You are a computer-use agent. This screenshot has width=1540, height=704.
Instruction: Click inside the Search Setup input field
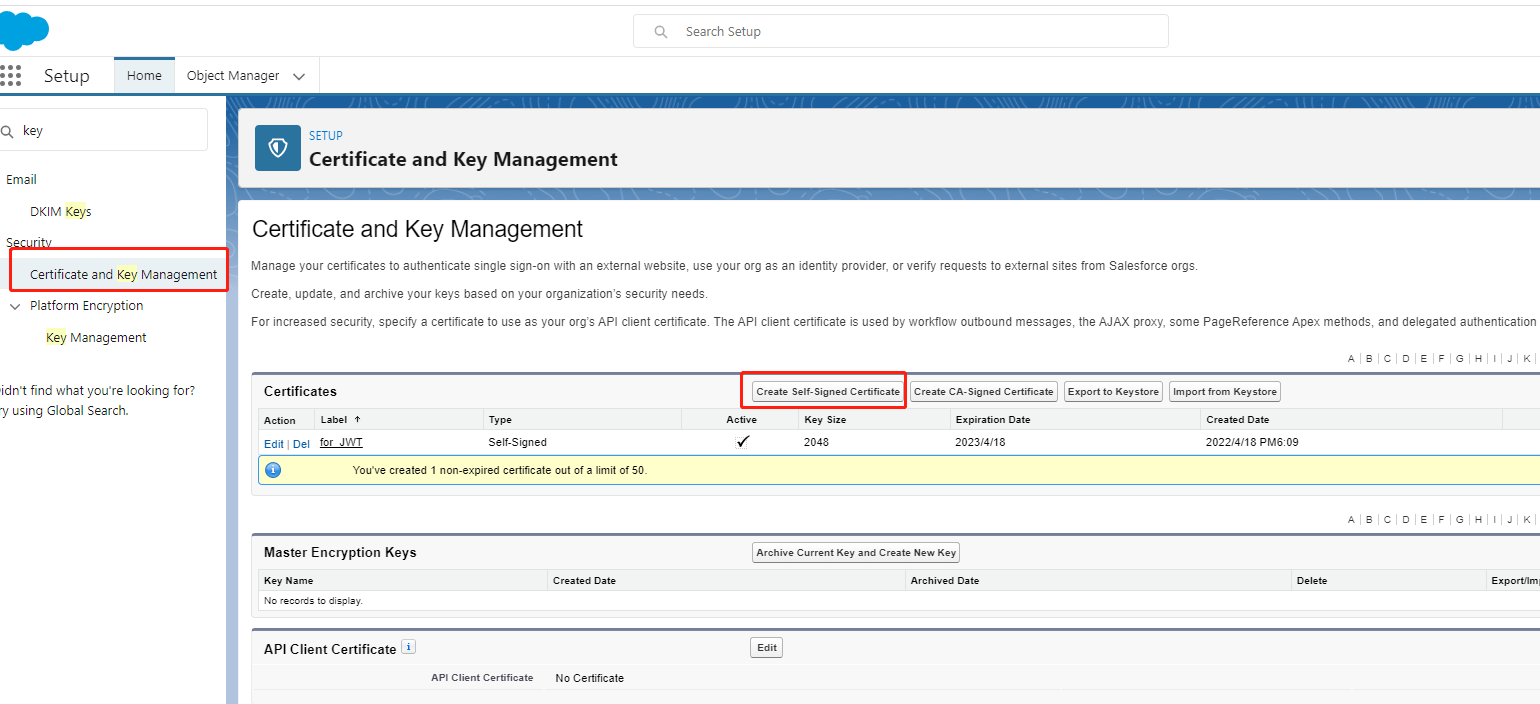(x=900, y=31)
